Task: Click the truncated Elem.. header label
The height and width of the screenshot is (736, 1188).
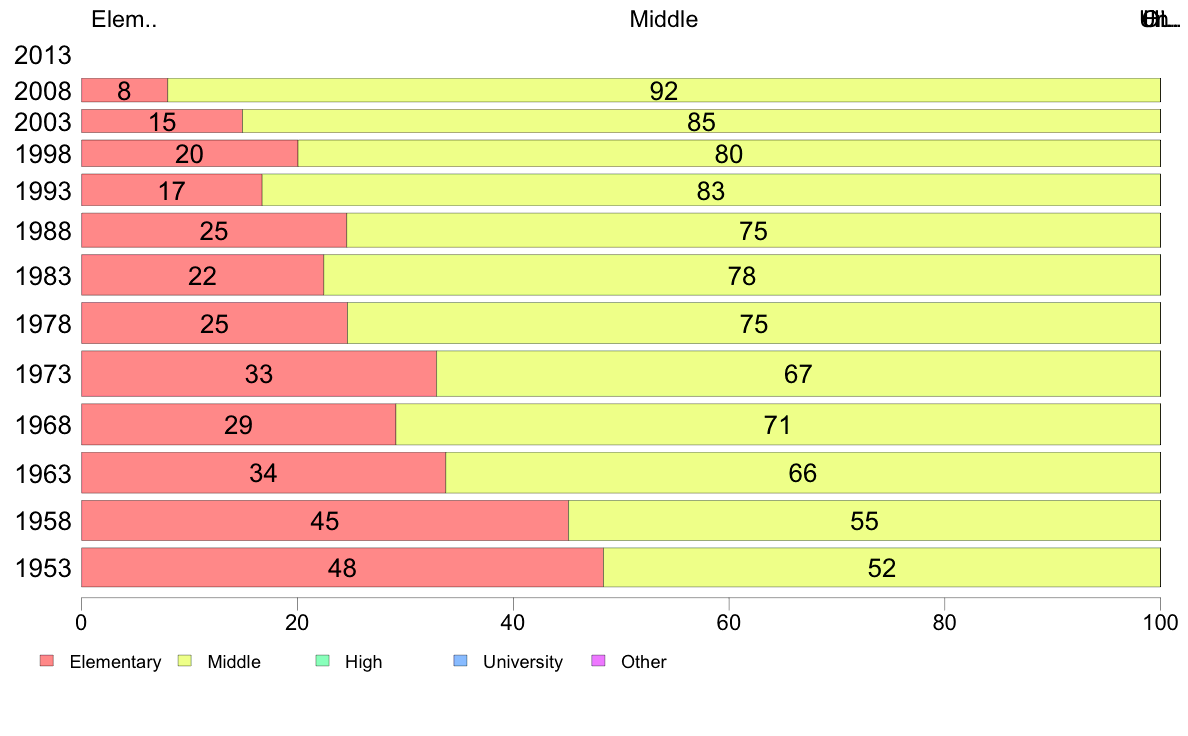Action: [x=124, y=19]
